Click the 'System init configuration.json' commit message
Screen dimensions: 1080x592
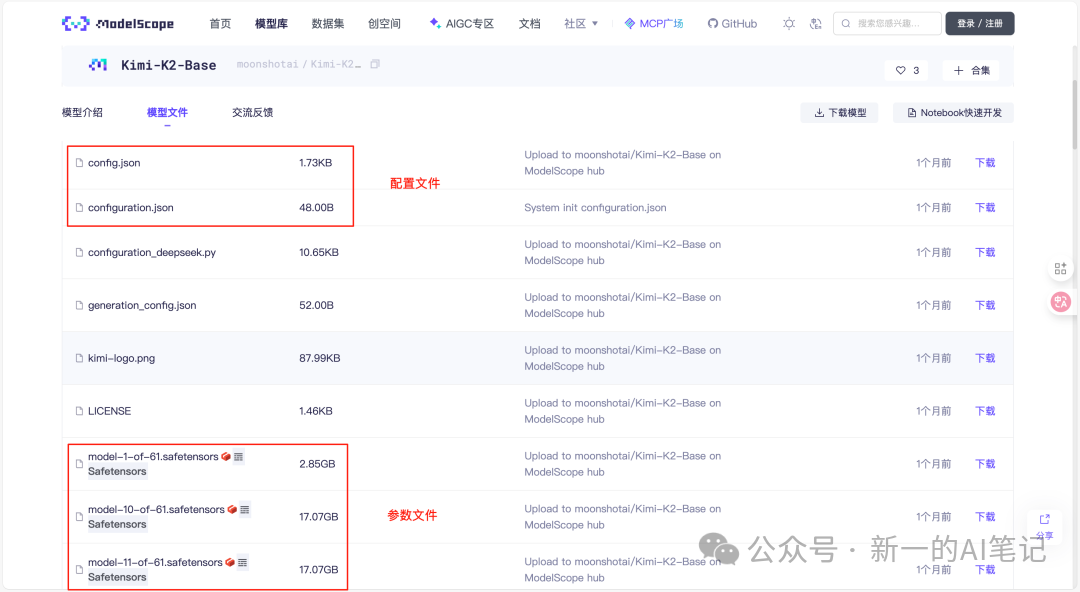point(595,207)
